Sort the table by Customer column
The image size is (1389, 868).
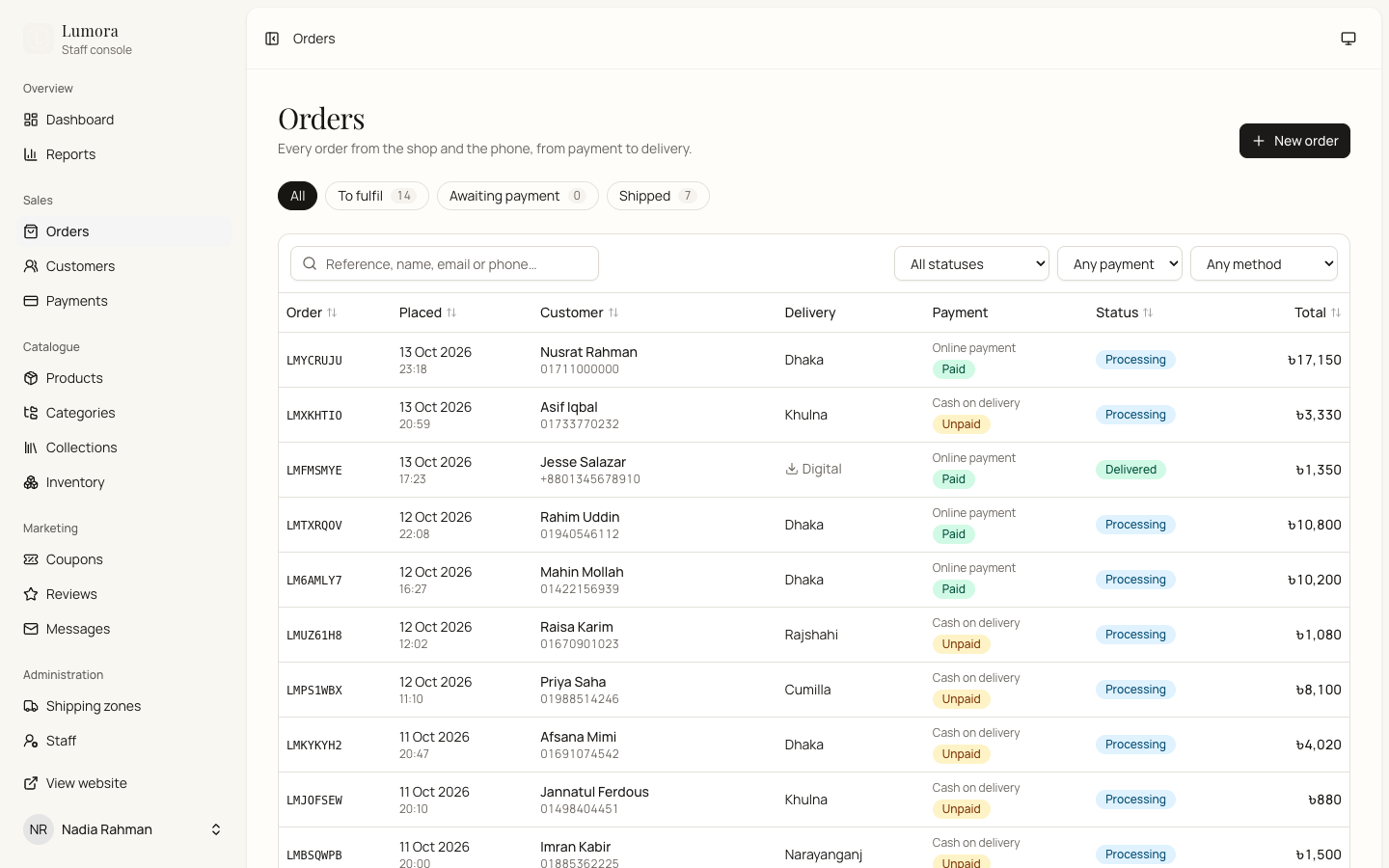tap(580, 312)
